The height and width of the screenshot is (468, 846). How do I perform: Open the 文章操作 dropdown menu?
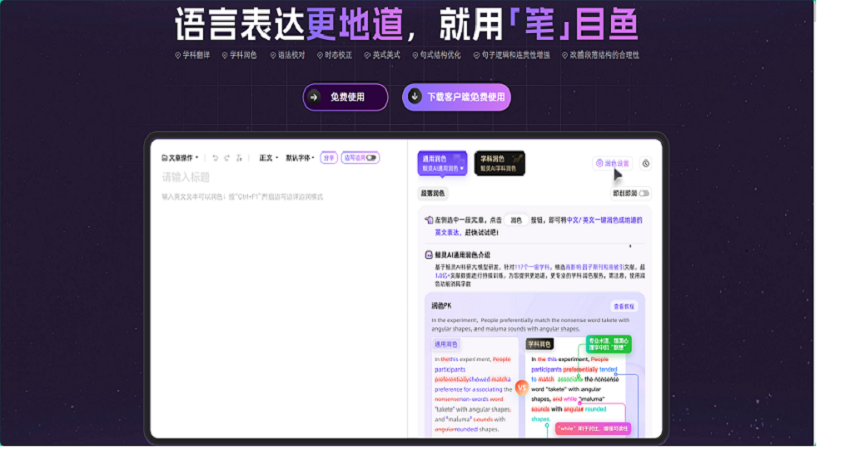[x=180, y=158]
